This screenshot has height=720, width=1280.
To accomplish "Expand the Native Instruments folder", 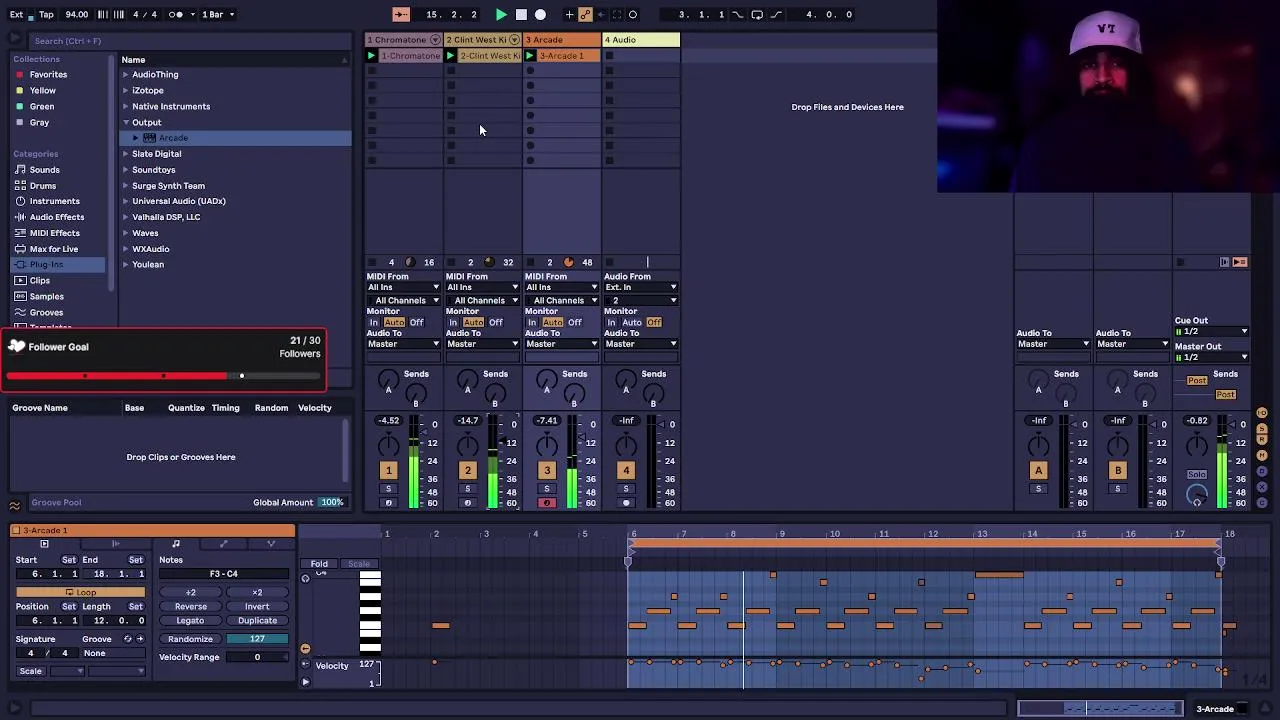I will tap(126, 107).
